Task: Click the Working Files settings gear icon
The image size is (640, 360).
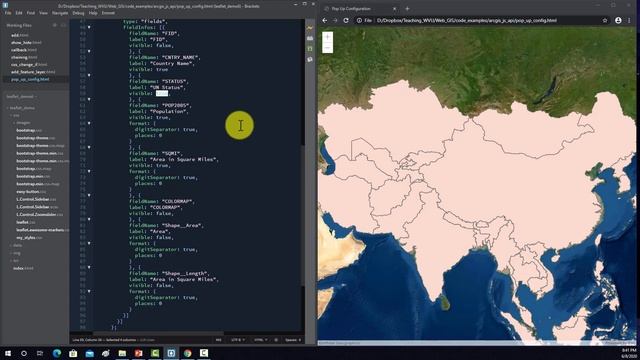Action: [x=55, y=25]
